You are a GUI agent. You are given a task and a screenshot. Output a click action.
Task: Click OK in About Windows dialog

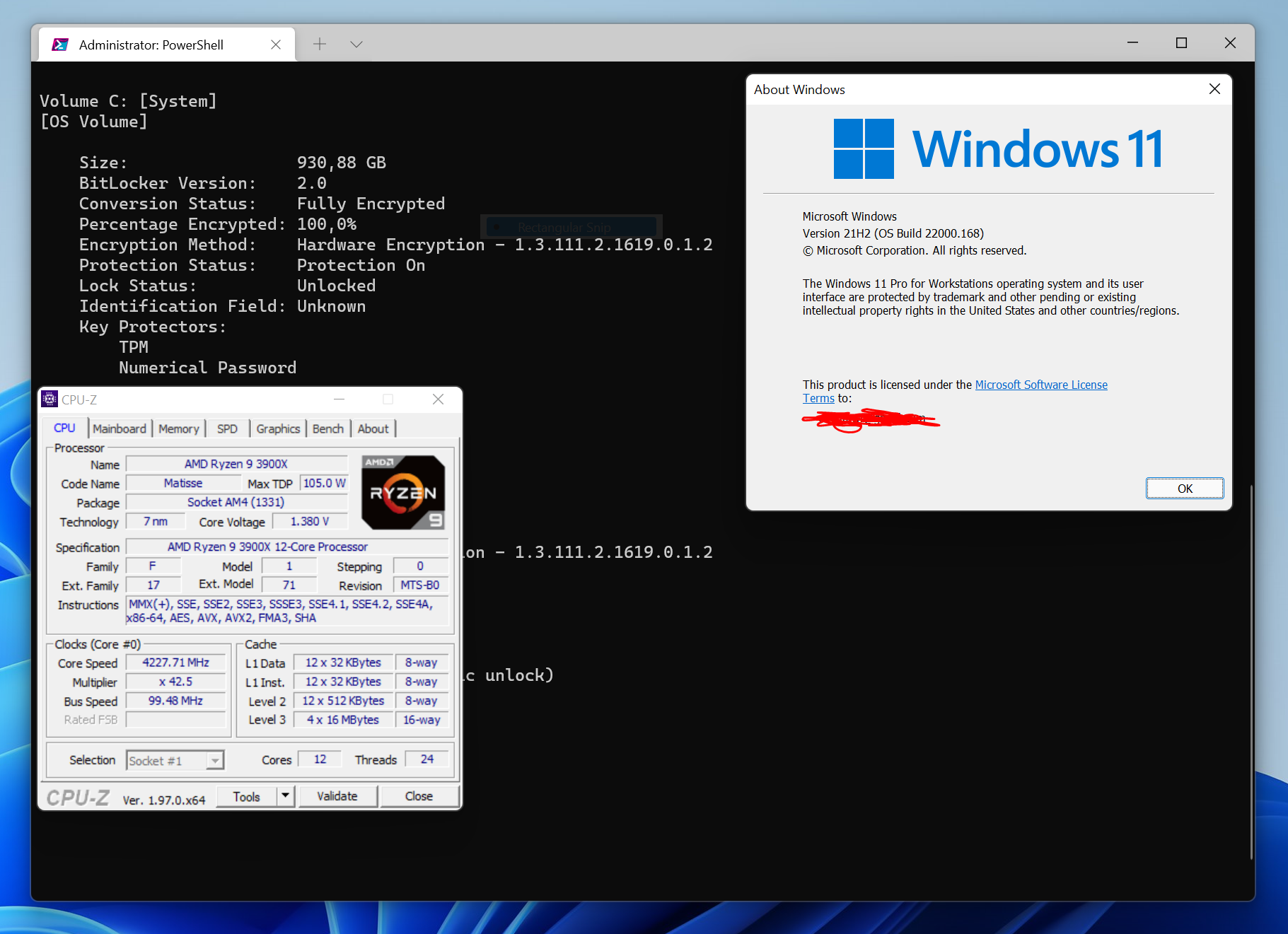[1185, 489]
